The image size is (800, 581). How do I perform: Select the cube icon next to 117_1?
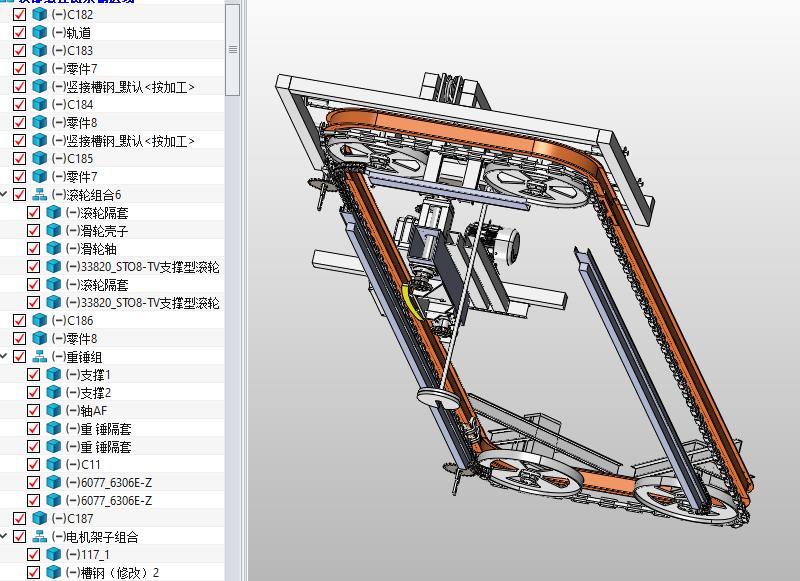pos(54,554)
